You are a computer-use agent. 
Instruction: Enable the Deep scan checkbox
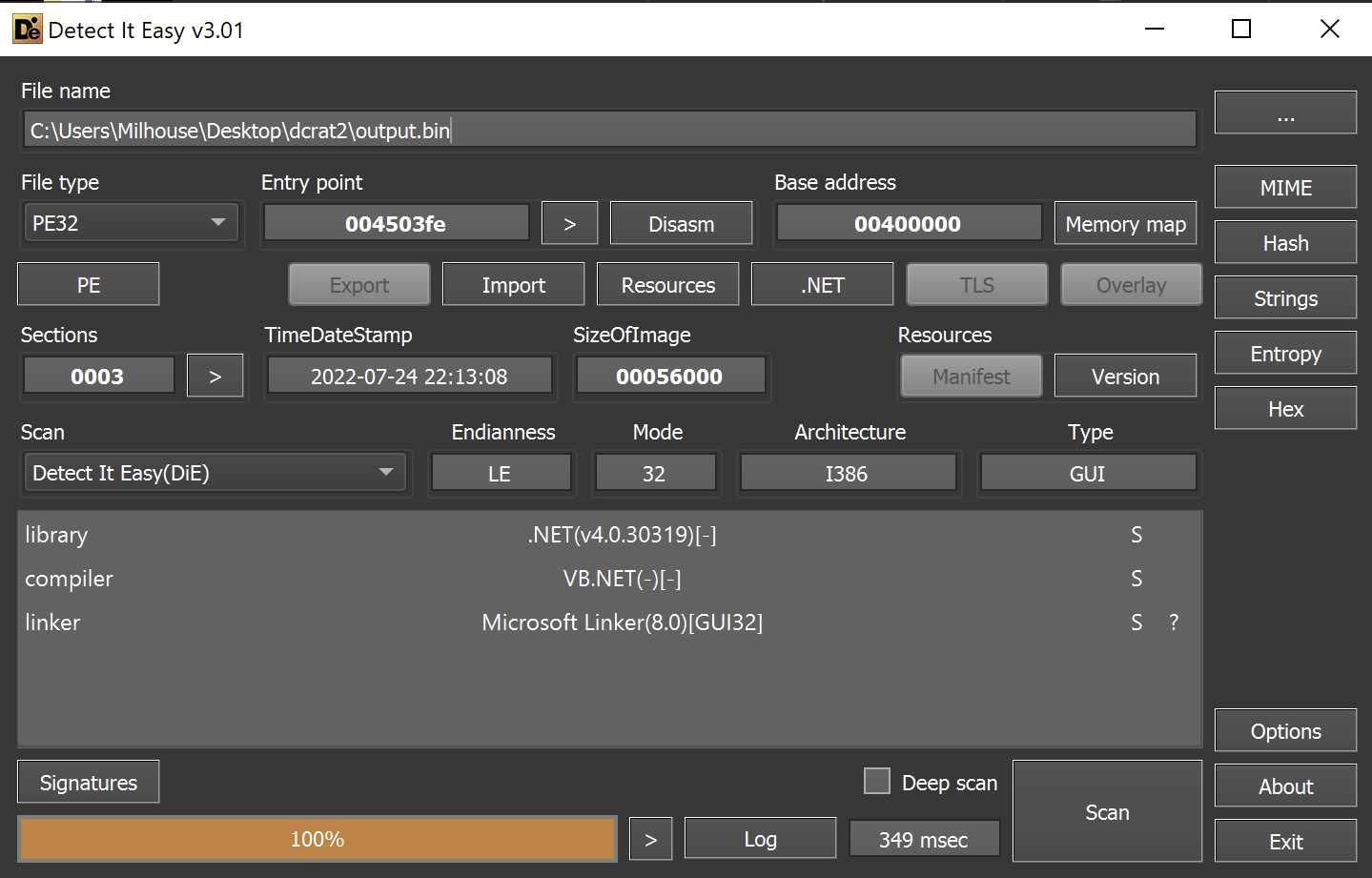pos(876,781)
